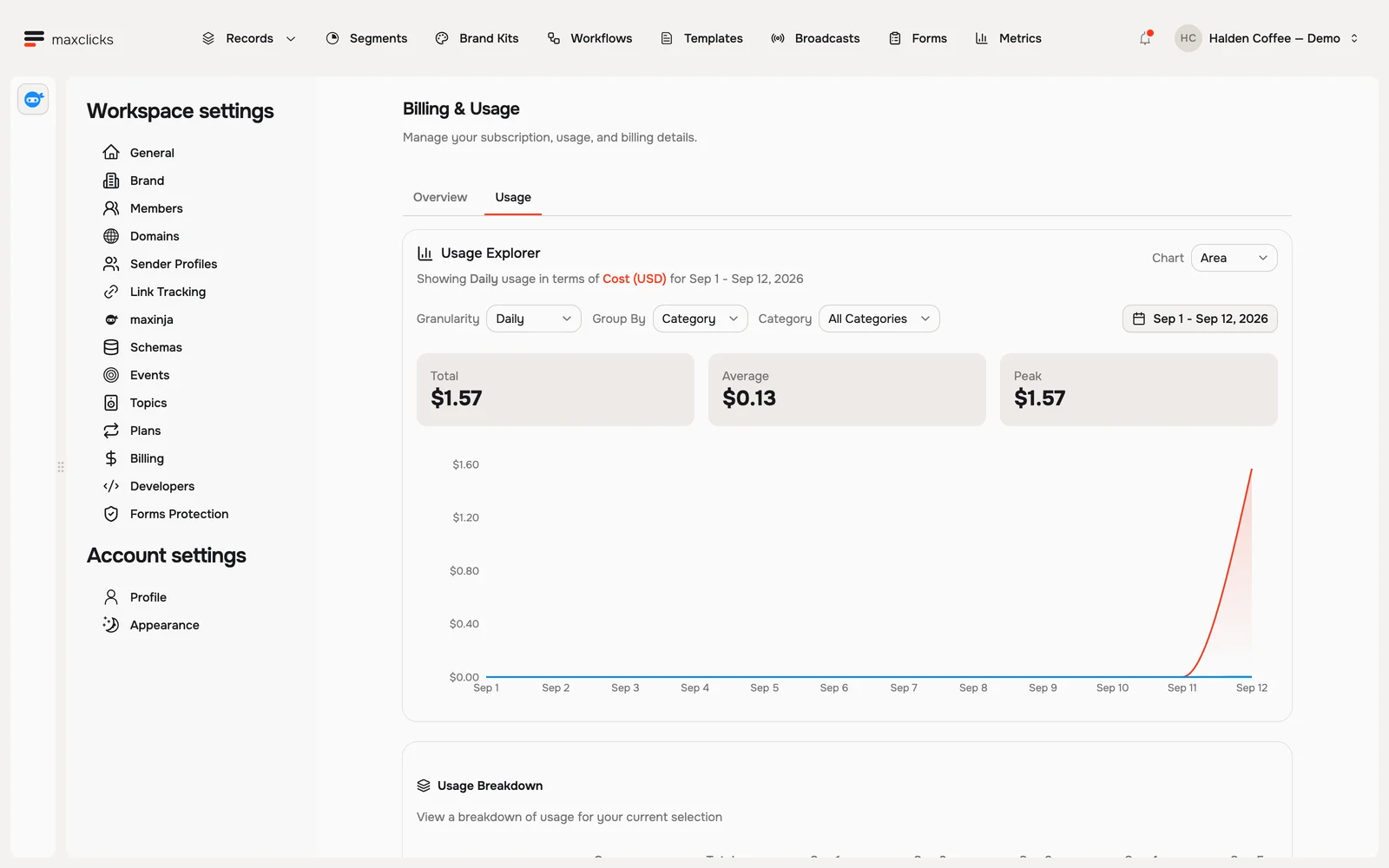Viewport: 1389px width, 868px height.
Task: Open Forms Protection settings
Action: (x=179, y=514)
